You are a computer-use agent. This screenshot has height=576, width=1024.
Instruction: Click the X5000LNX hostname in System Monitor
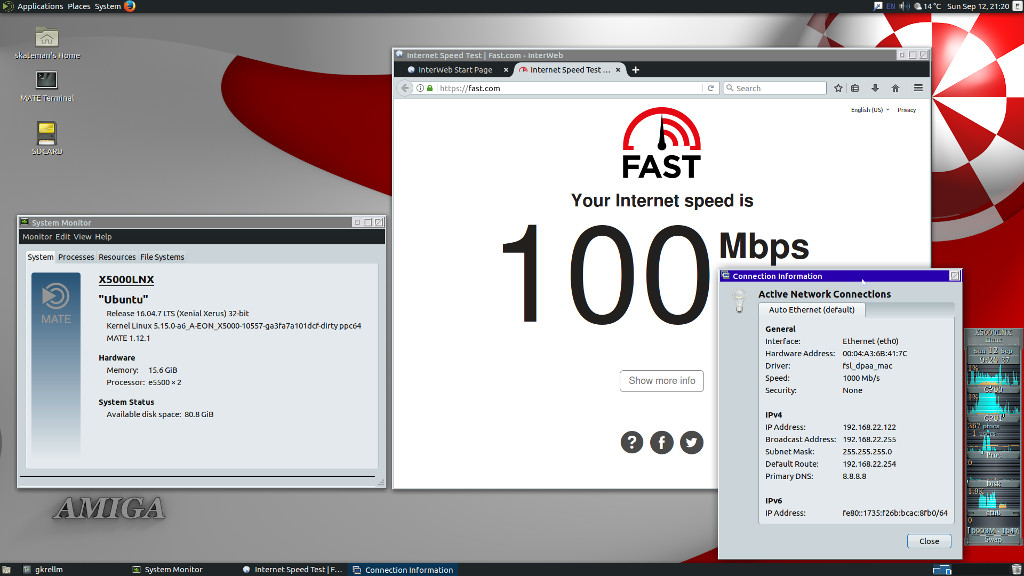click(126, 280)
